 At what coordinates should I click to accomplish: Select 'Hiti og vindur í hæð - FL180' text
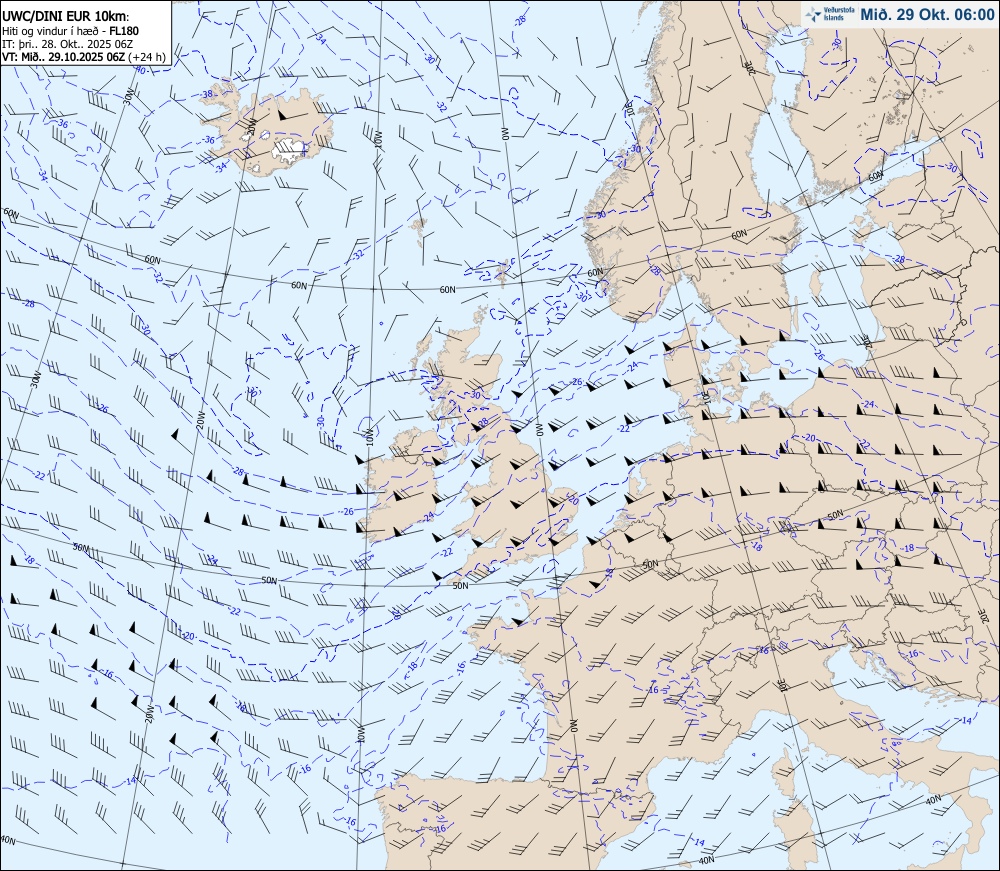pos(70,31)
